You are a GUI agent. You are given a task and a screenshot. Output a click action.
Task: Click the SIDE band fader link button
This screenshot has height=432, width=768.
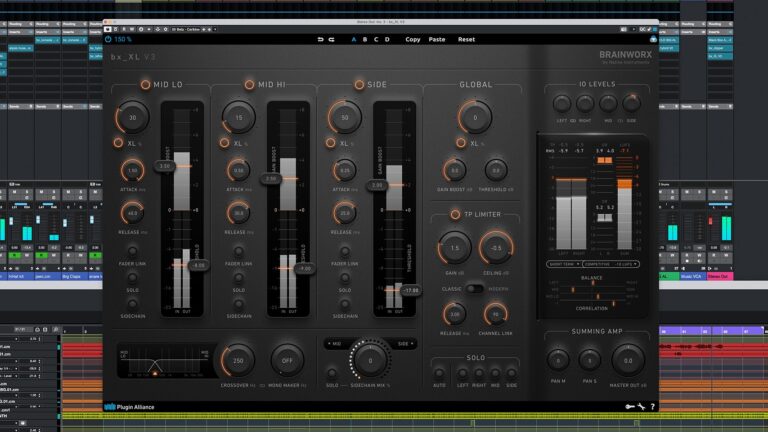(345, 251)
